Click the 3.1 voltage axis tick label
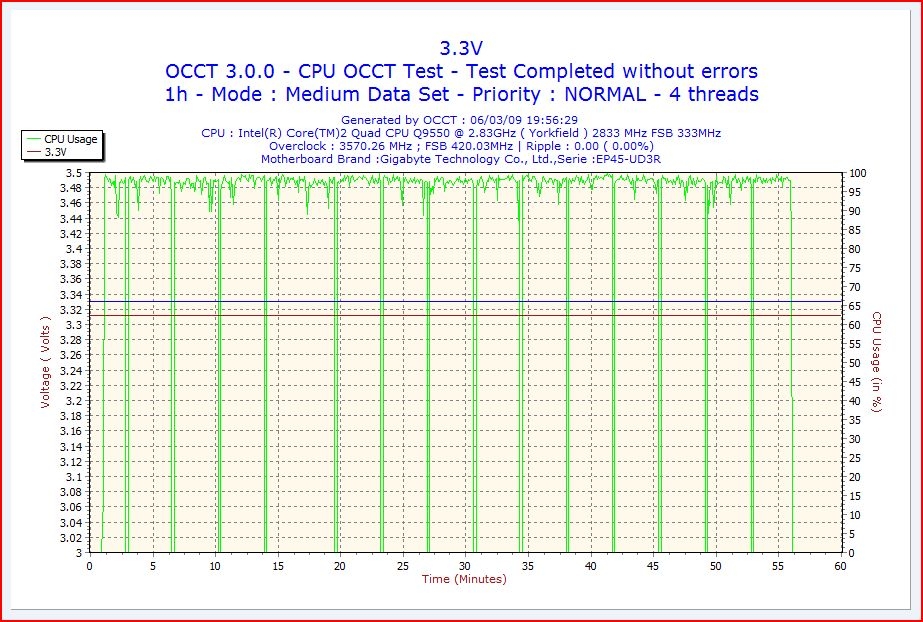 click(74, 477)
